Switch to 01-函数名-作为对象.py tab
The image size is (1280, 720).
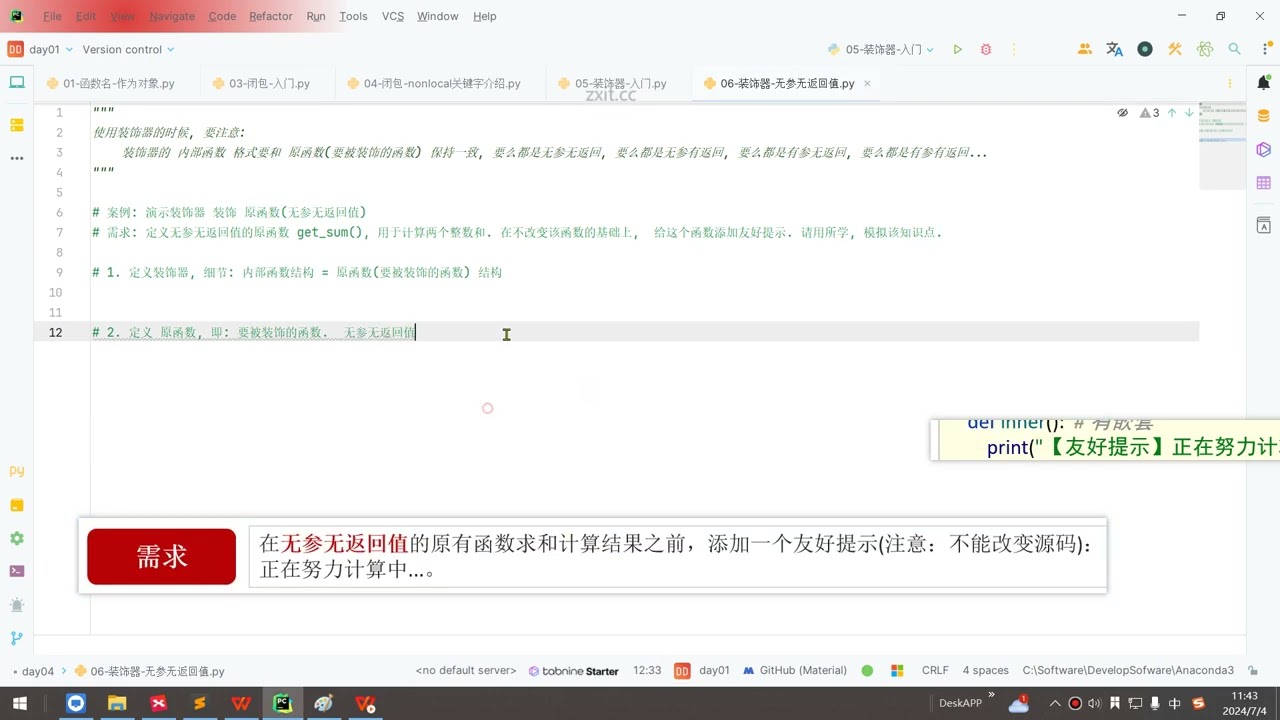(110, 84)
